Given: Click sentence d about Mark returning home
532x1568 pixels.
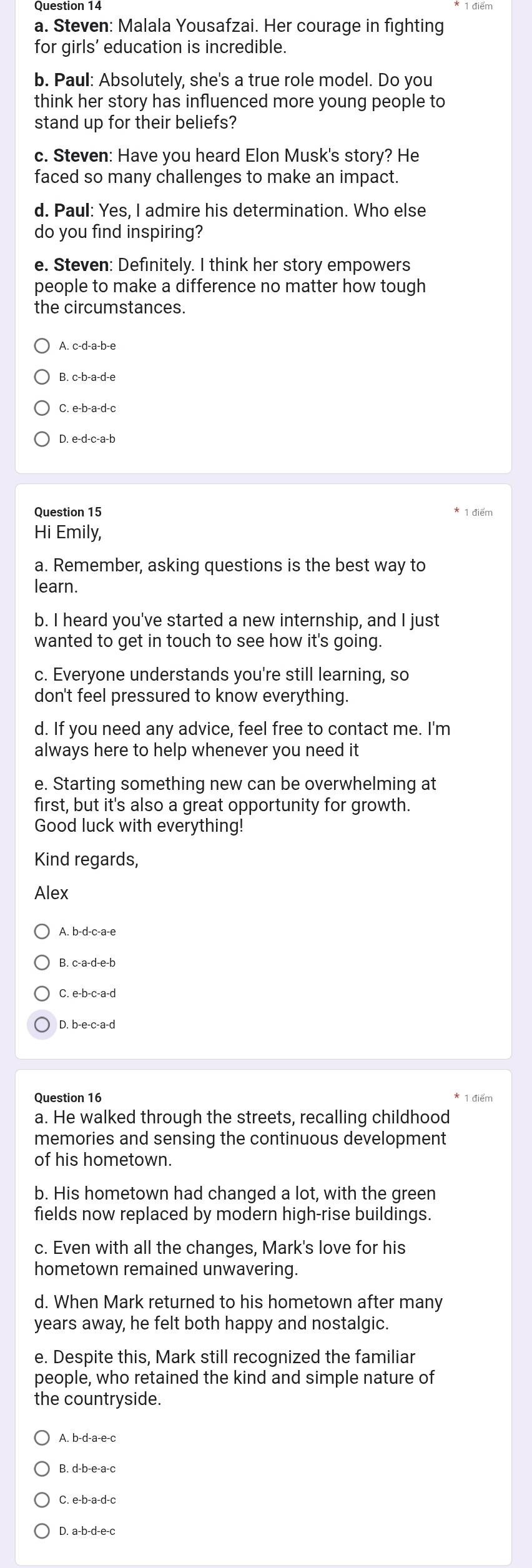Looking at the screenshot, I should [x=238, y=1313].
